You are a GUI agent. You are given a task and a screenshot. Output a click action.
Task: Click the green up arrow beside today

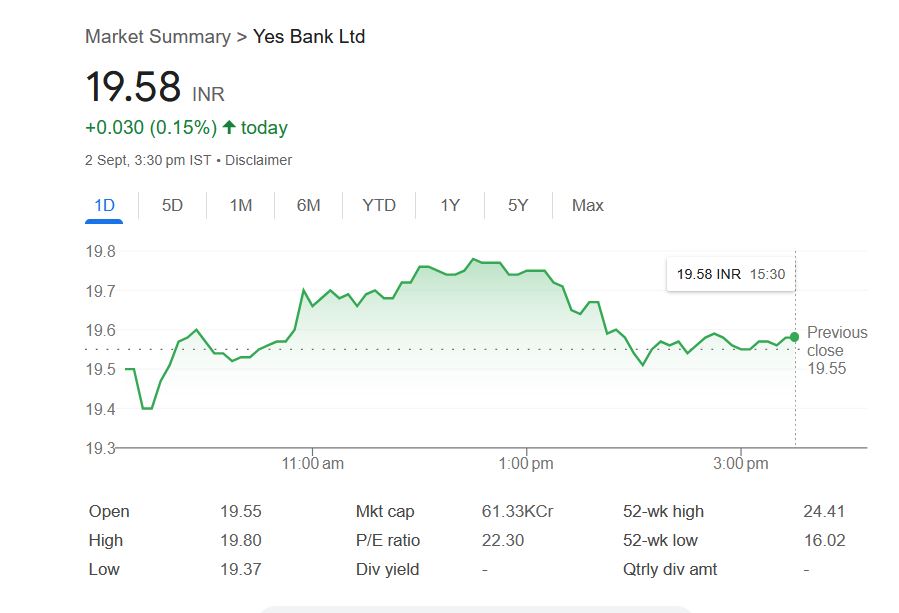click(x=229, y=127)
